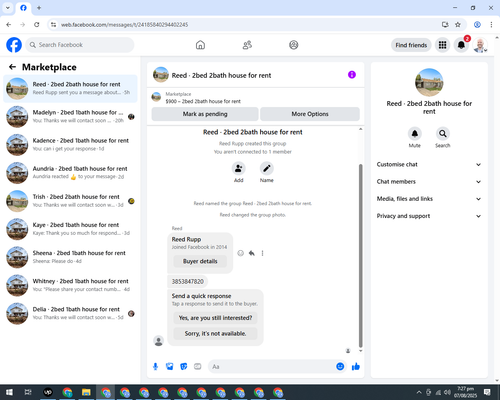Reload the page in the browser

point(37,25)
